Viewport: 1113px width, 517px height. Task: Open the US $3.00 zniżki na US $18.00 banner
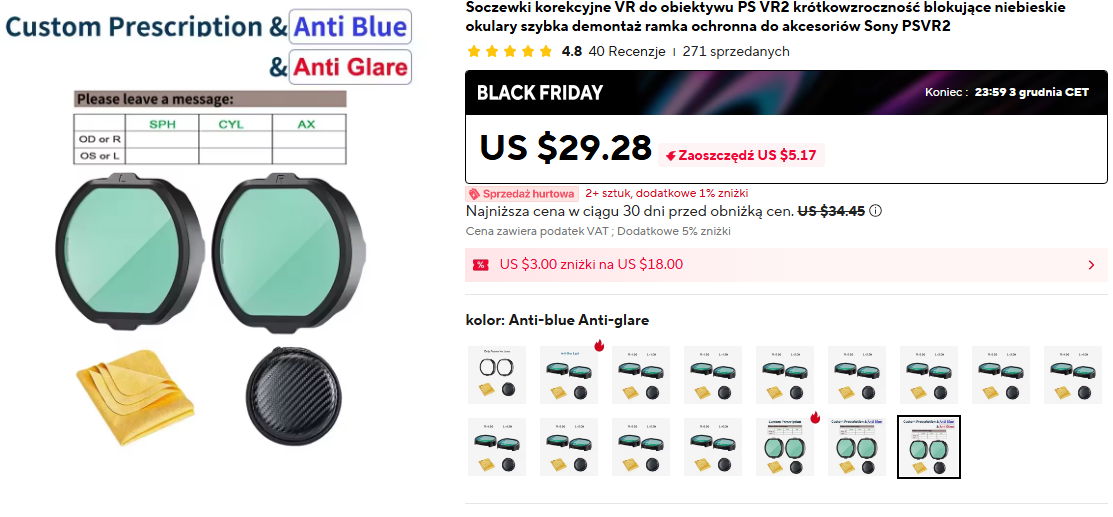point(786,265)
